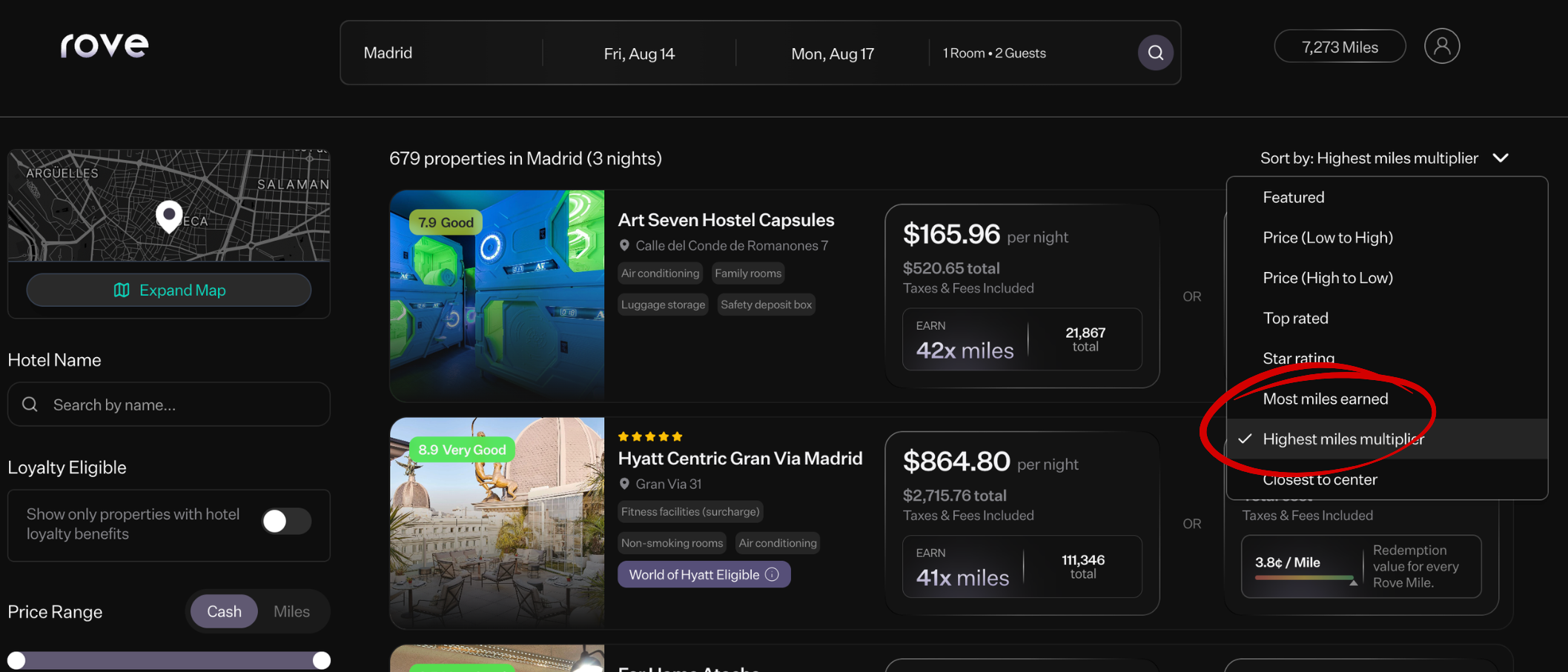Choose Price (Low to High) sort
This screenshot has width=1568, height=672.
point(1386,237)
